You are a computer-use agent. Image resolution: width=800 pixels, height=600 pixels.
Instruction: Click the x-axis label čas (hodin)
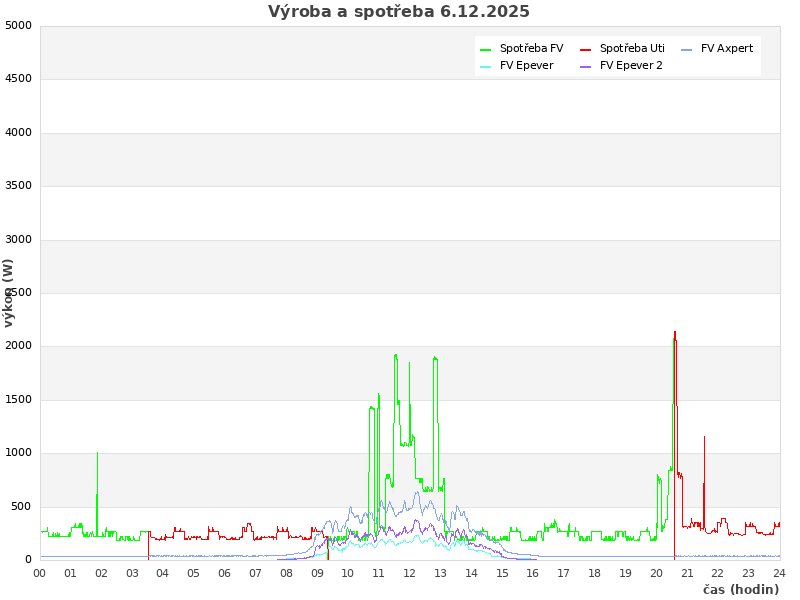click(x=740, y=589)
